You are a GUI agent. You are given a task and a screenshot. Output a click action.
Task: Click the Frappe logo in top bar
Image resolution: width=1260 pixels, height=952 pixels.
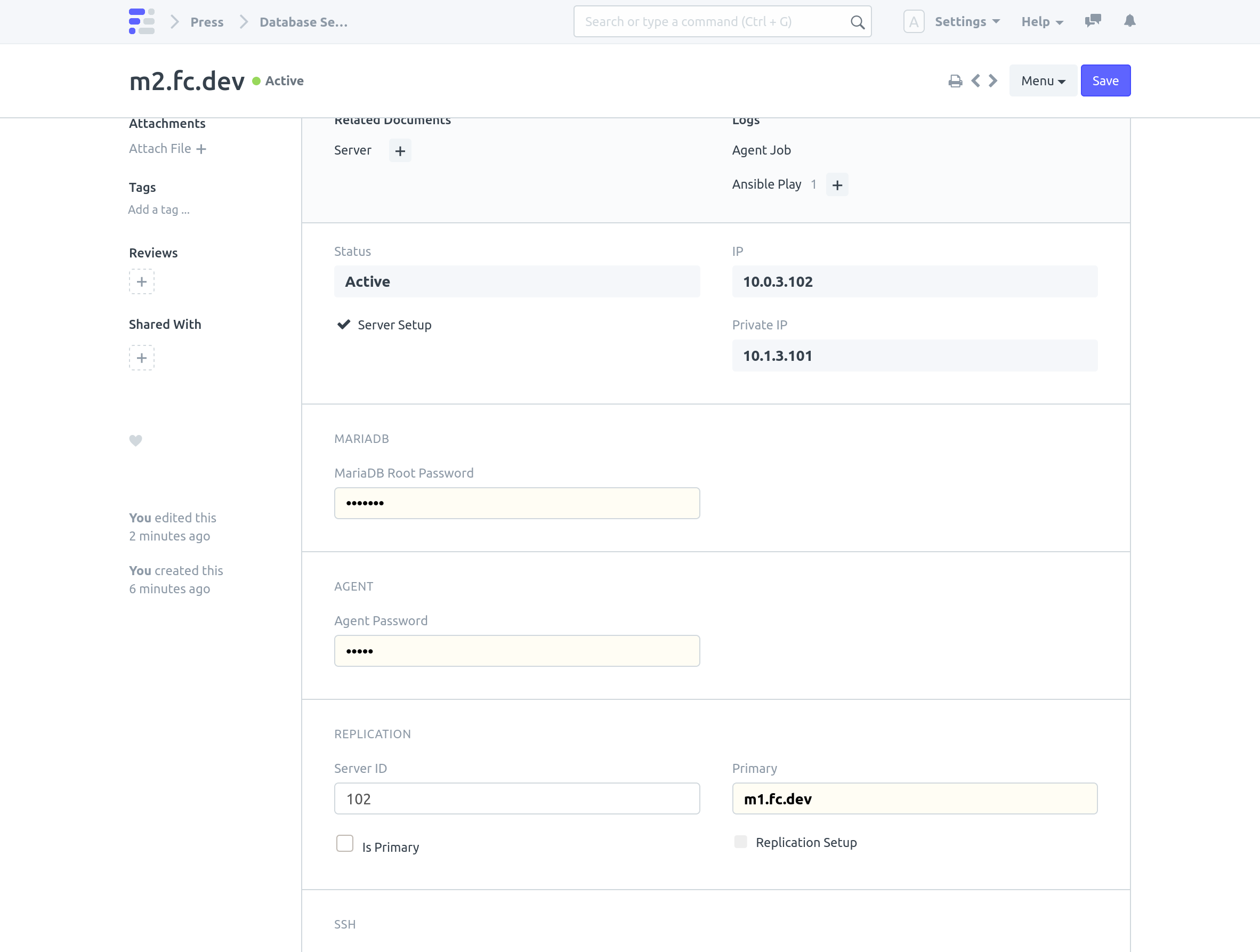tap(142, 21)
